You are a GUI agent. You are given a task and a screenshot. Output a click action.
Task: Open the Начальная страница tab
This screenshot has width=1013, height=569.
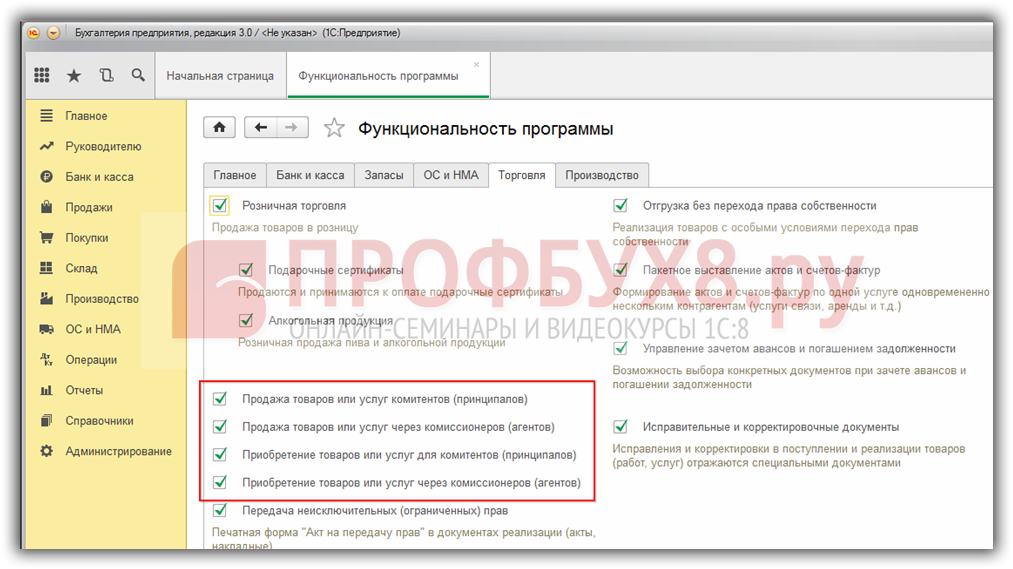pos(220,76)
